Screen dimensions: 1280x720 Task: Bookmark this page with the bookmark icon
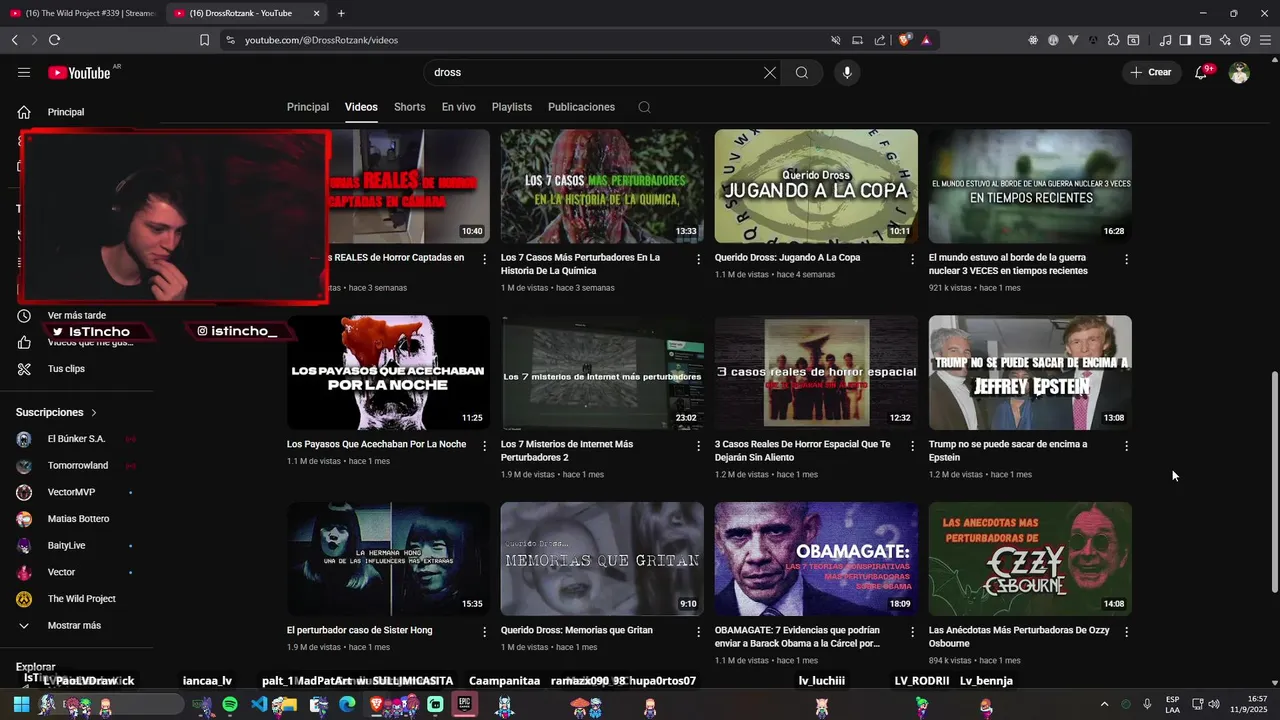[x=204, y=40]
